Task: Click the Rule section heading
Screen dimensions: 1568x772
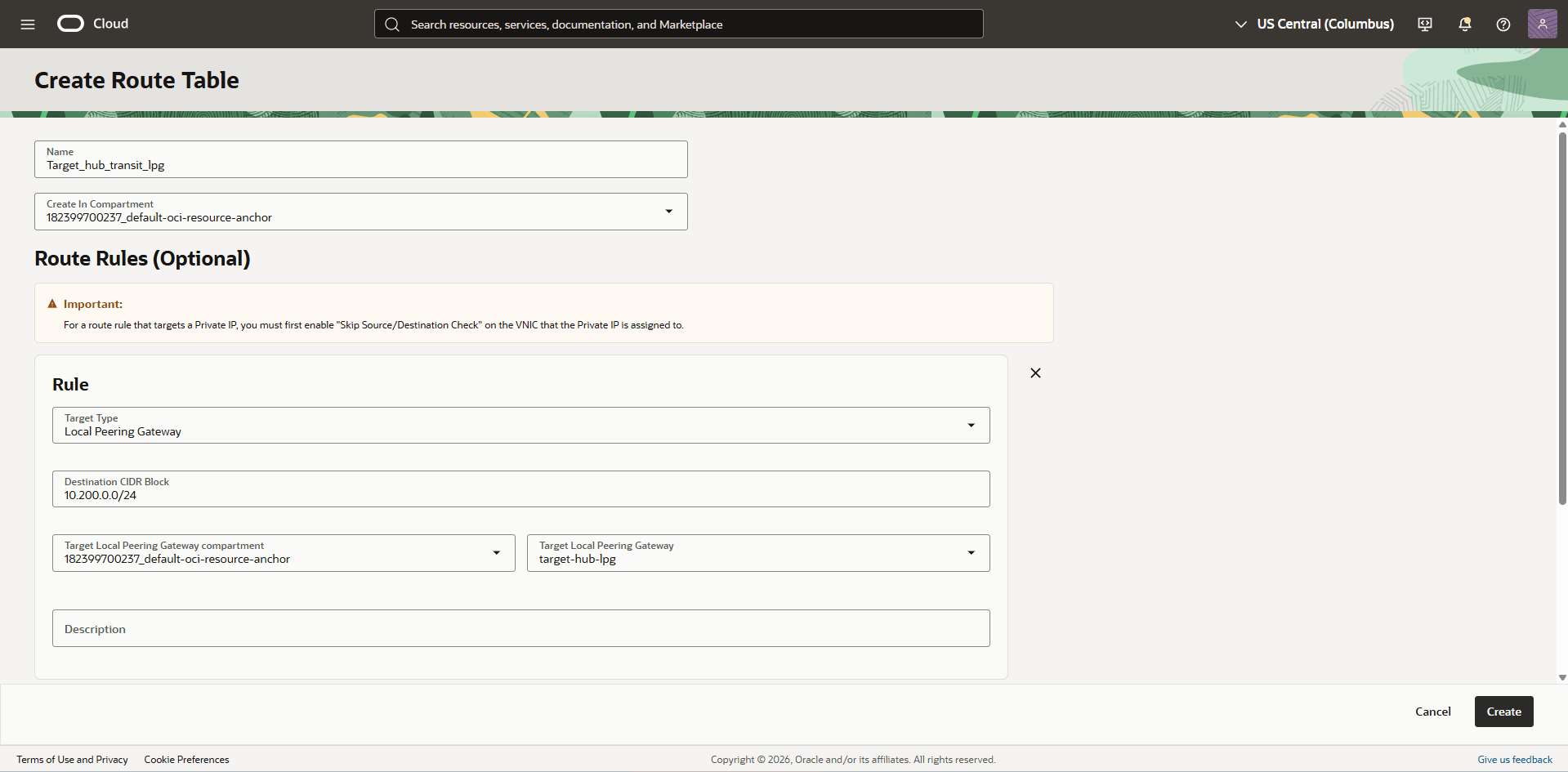Action: (x=70, y=385)
